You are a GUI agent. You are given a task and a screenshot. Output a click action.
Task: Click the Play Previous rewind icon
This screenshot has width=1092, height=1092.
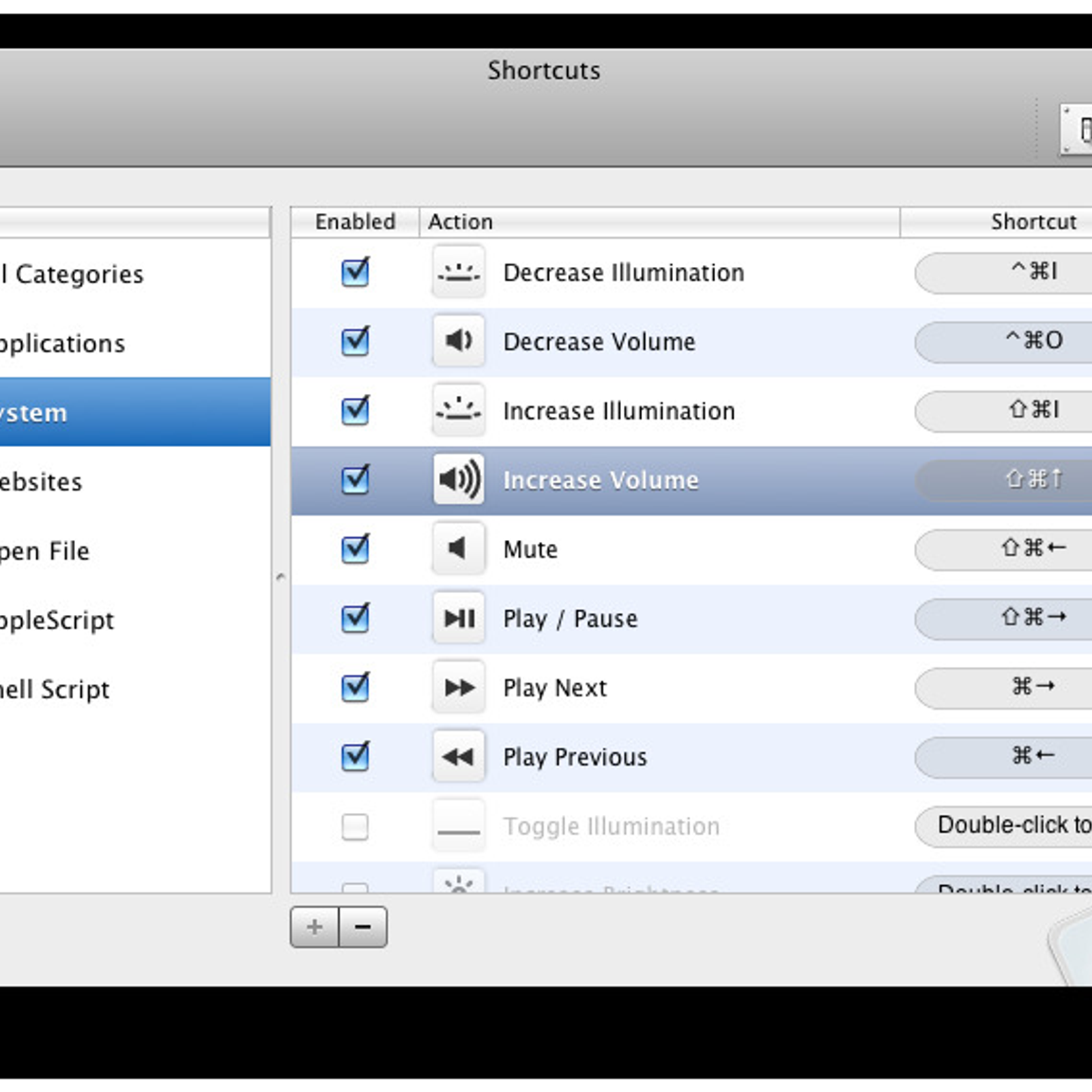459,757
